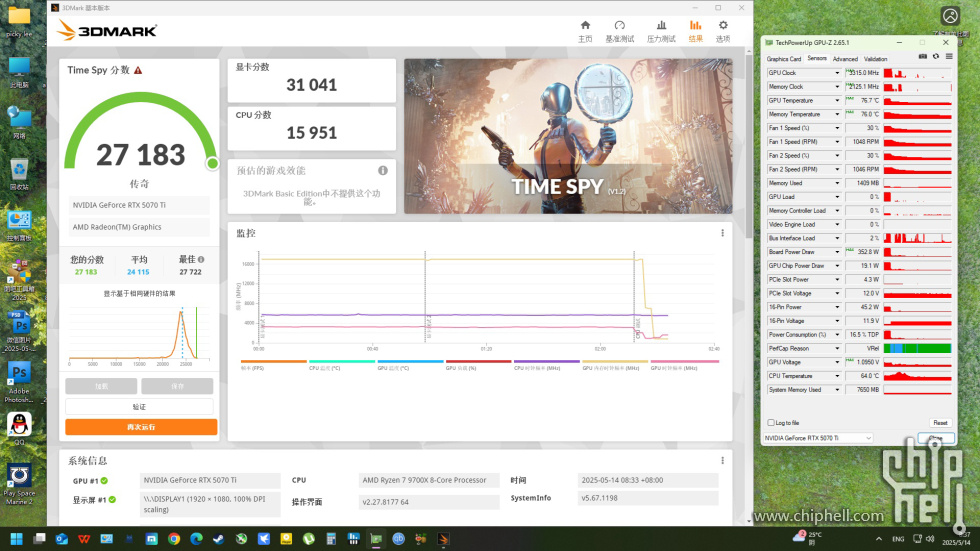Open the stress test chart icon in 3DMark
980x551 pixels.
pyautogui.click(x=660, y=30)
